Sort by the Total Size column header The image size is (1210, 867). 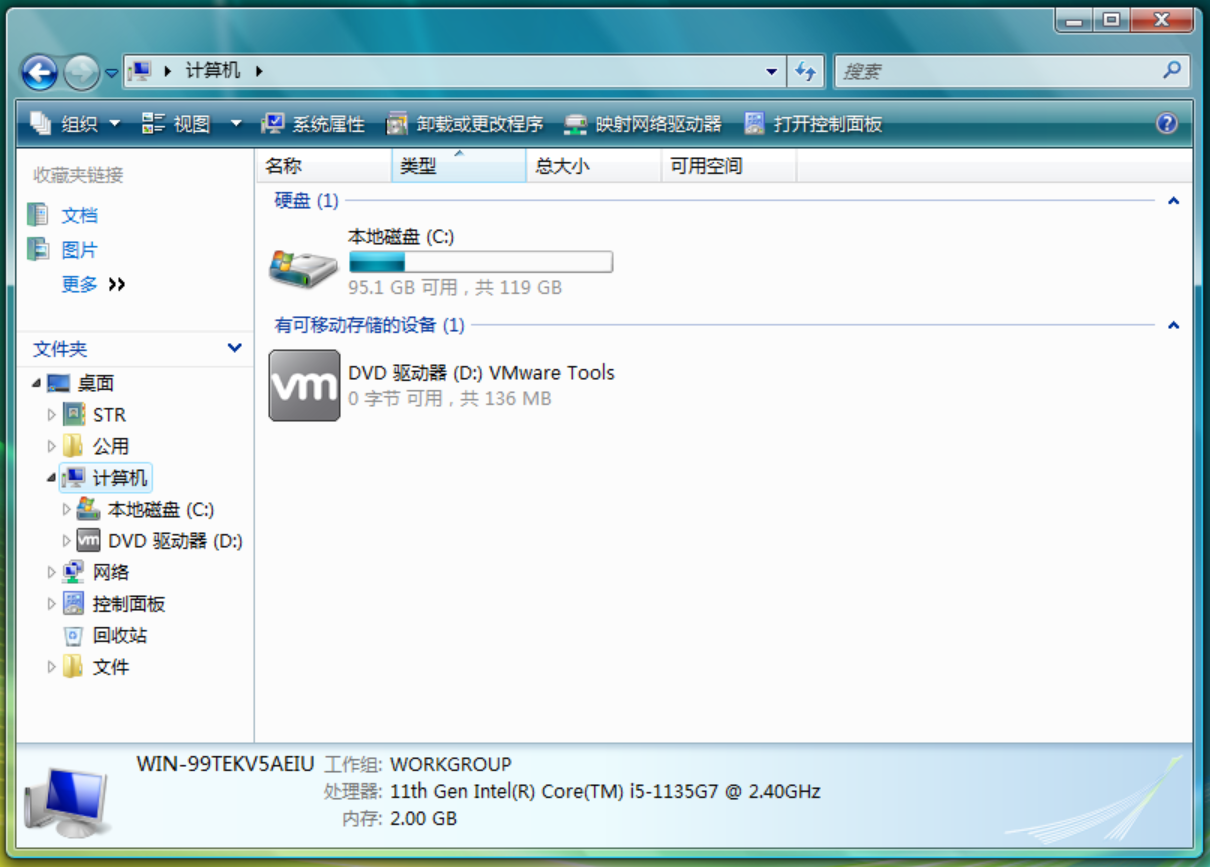tap(562, 167)
